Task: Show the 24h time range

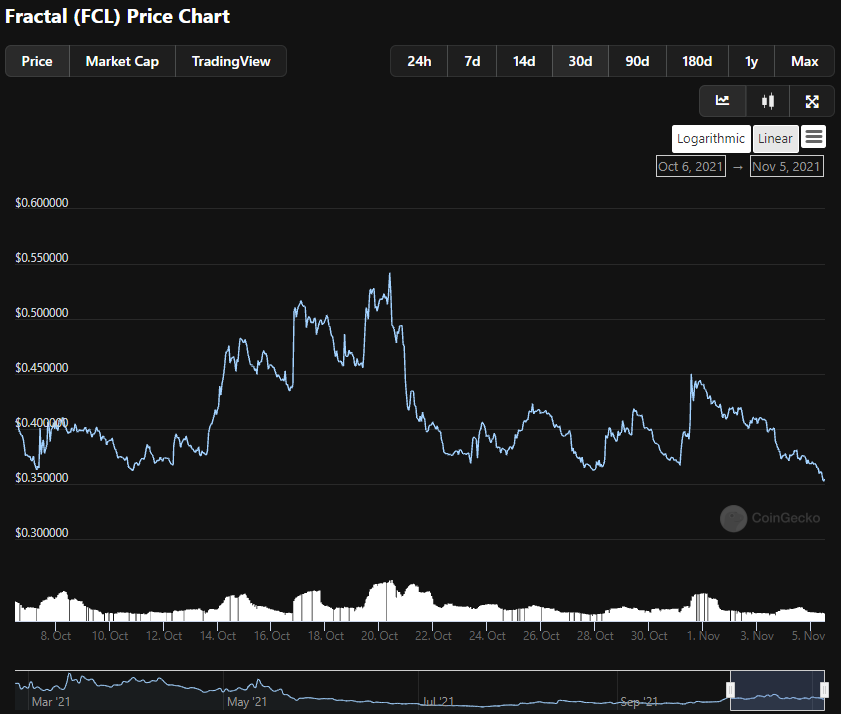Action: click(419, 61)
